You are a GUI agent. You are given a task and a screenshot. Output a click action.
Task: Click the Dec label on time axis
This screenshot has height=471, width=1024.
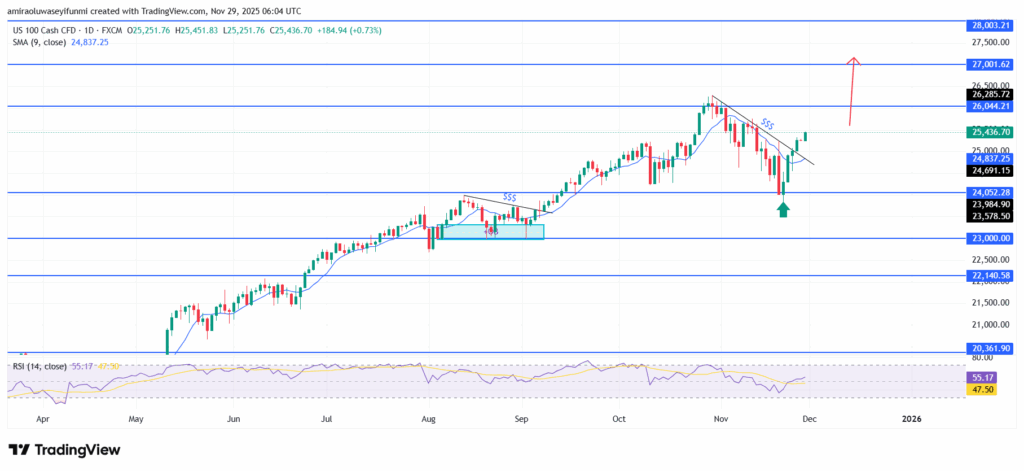pyautogui.click(x=808, y=418)
